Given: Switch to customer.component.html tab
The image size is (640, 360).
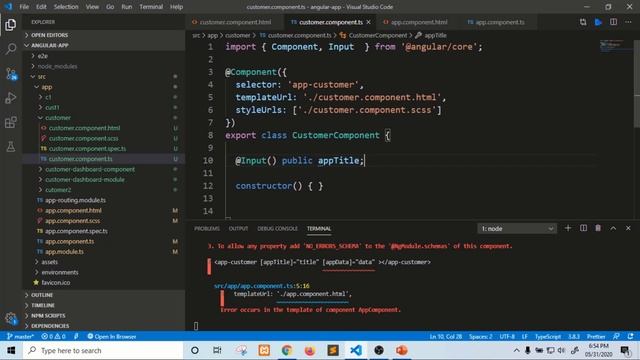Looking at the screenshot, I should click(x=236, y=22).
